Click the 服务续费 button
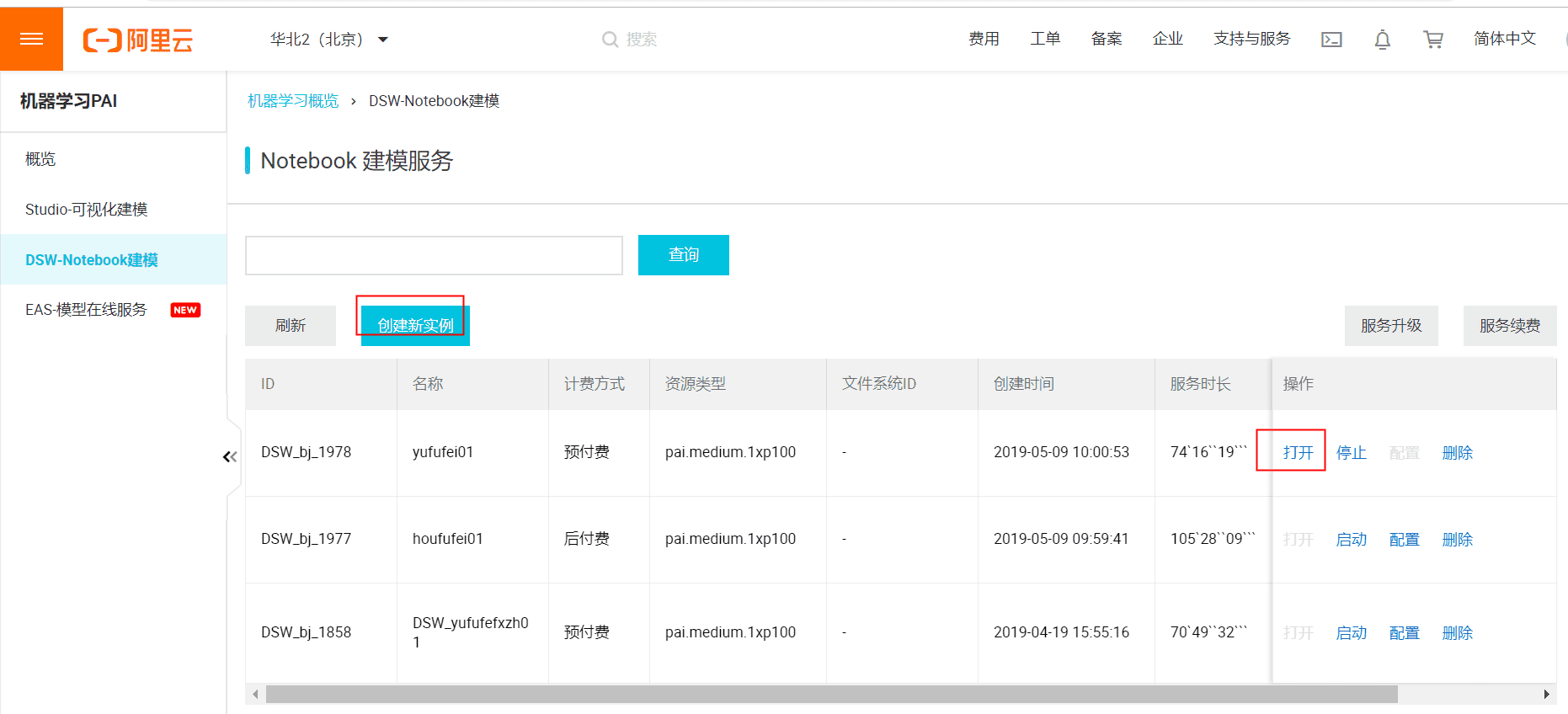1568x714 pixels. coord(1510,326)
